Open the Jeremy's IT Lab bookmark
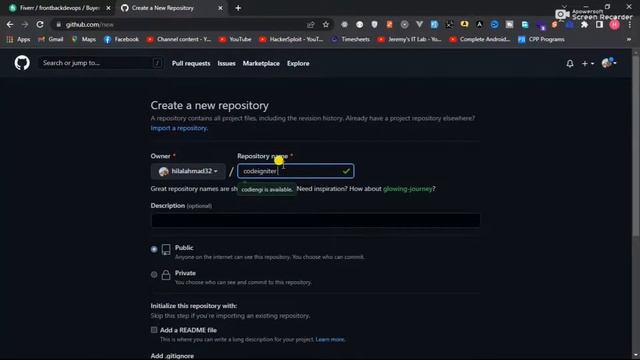The image size is (640, 360). click(409, 39)
